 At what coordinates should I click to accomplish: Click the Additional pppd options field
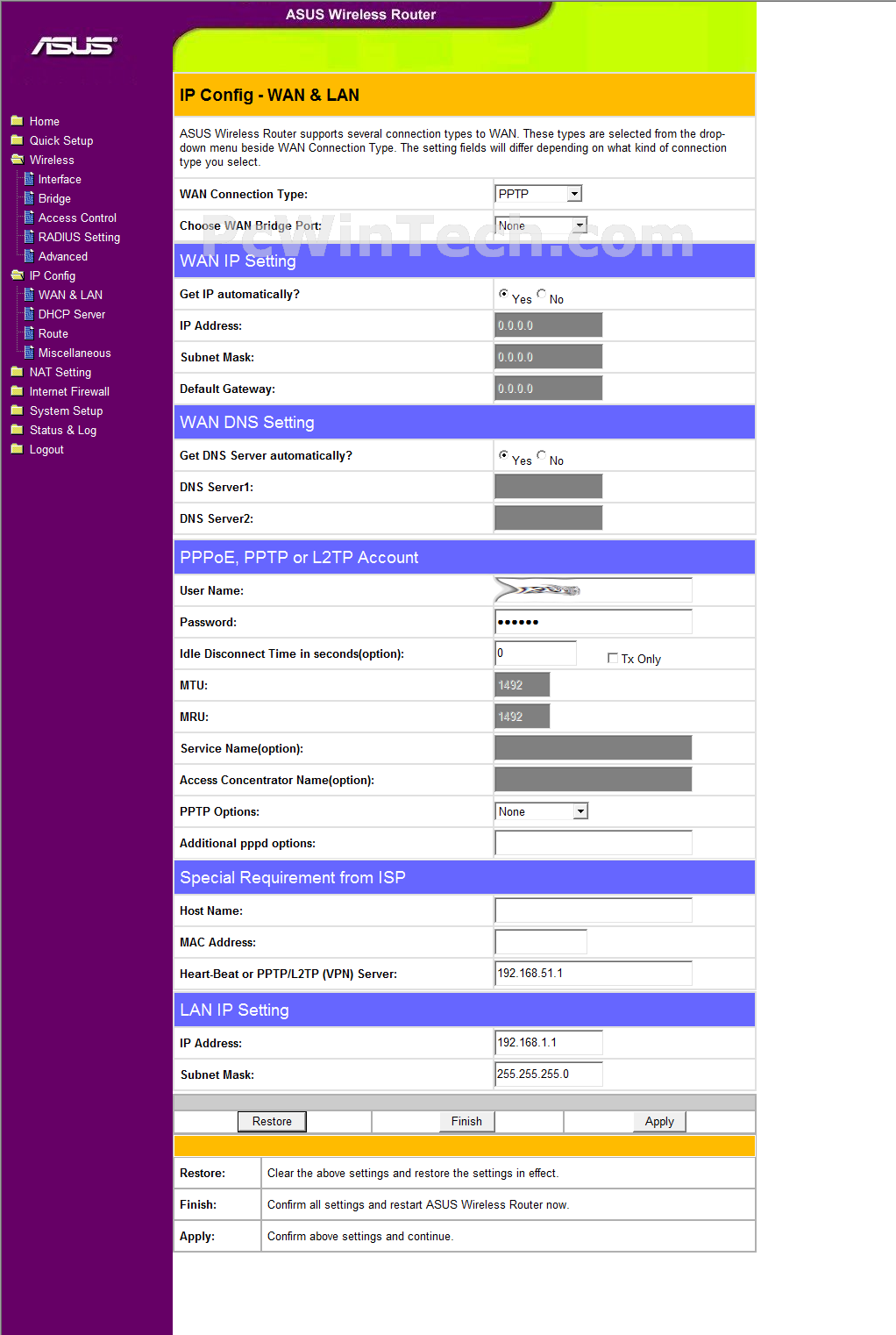coord(594,843)
